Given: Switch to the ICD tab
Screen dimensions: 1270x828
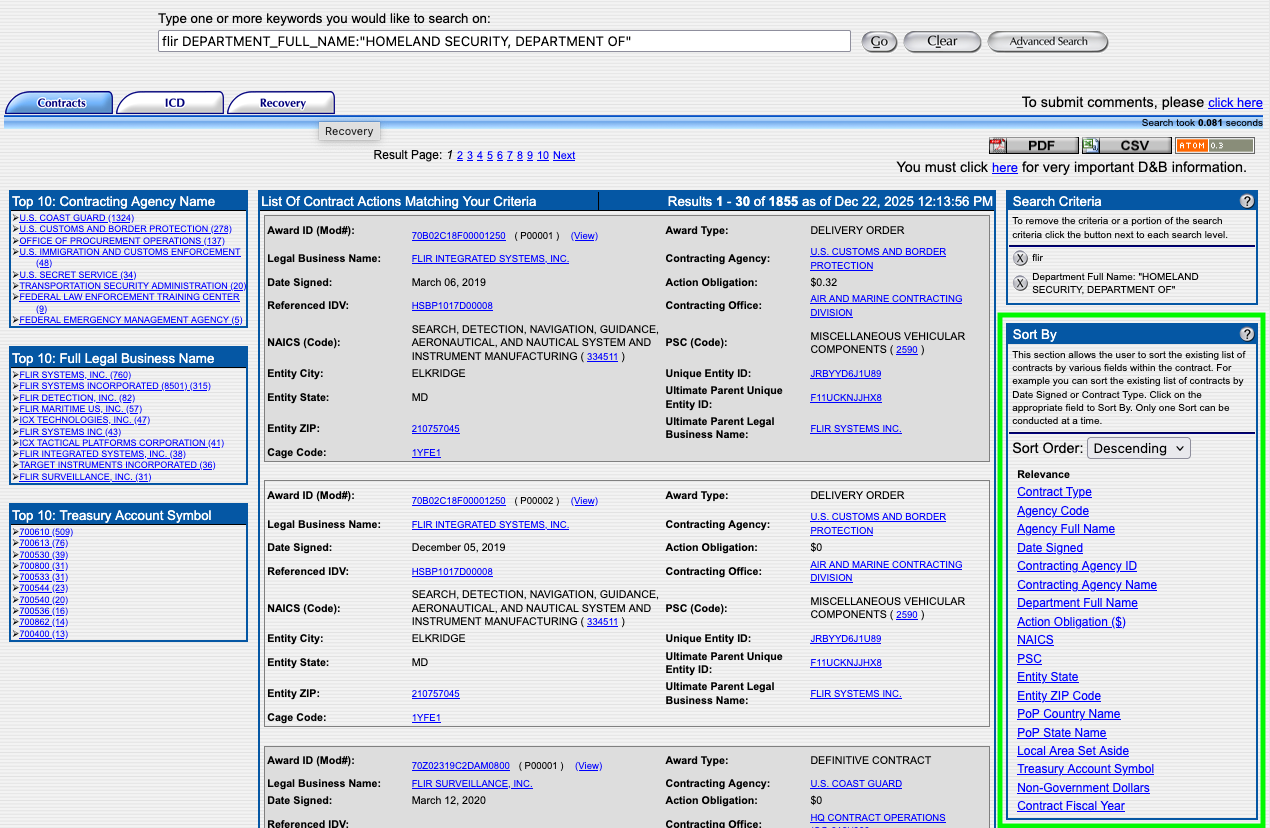Looking at the screenshot, I should [x=170, y=102].
